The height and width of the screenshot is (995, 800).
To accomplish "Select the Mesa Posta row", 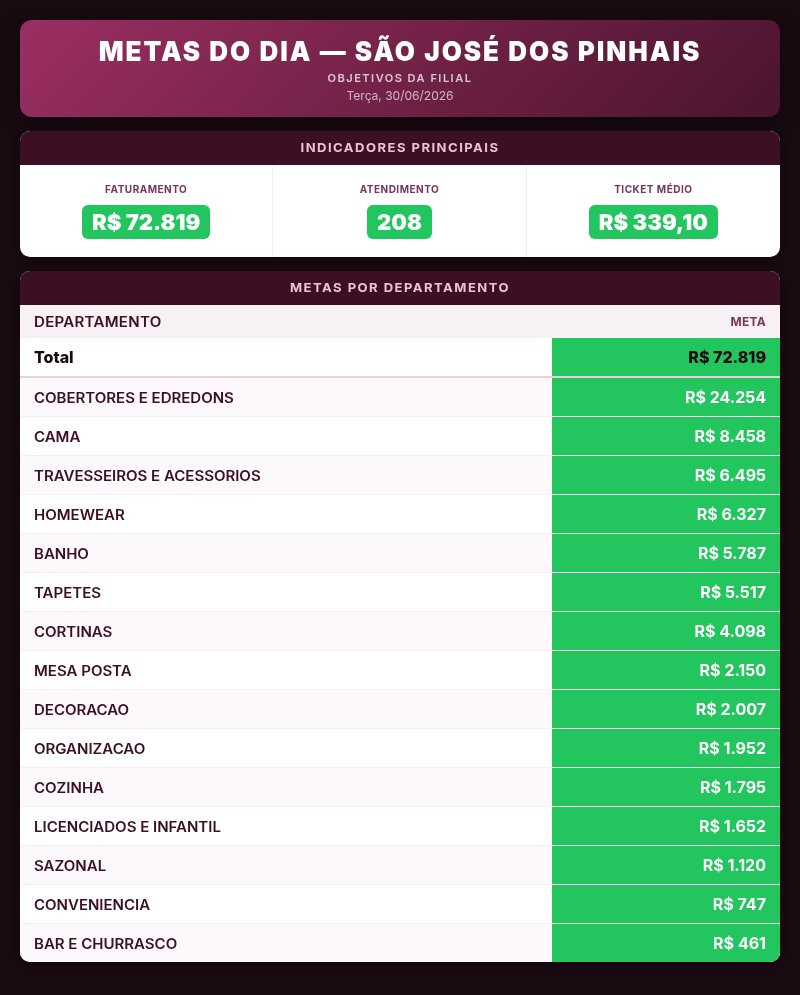I will coord(400,671).
